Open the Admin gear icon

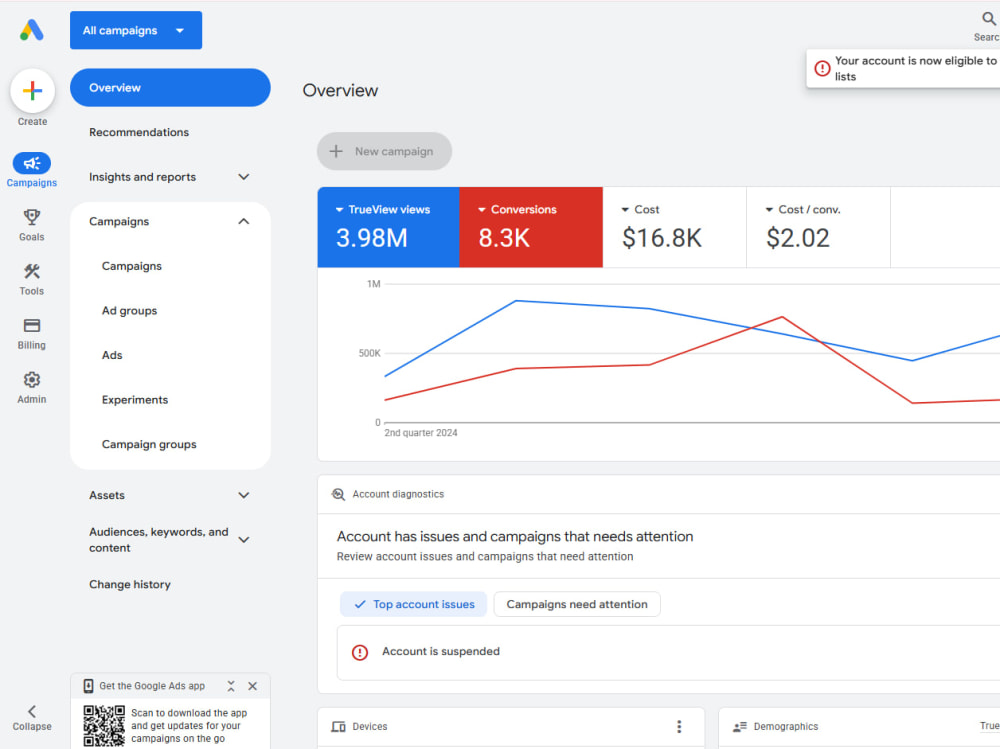pyautogui.click(x=32, y=380)
